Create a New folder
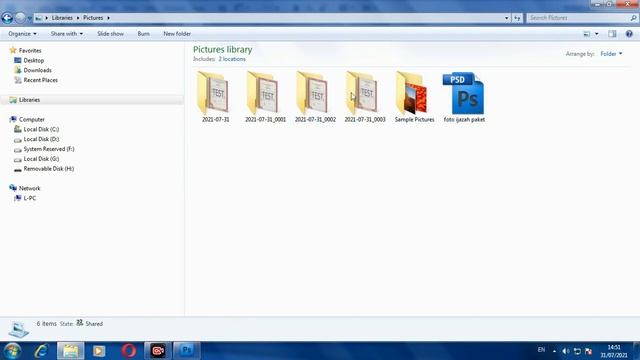Screen dimensions: 640x360 coord(177,34)
